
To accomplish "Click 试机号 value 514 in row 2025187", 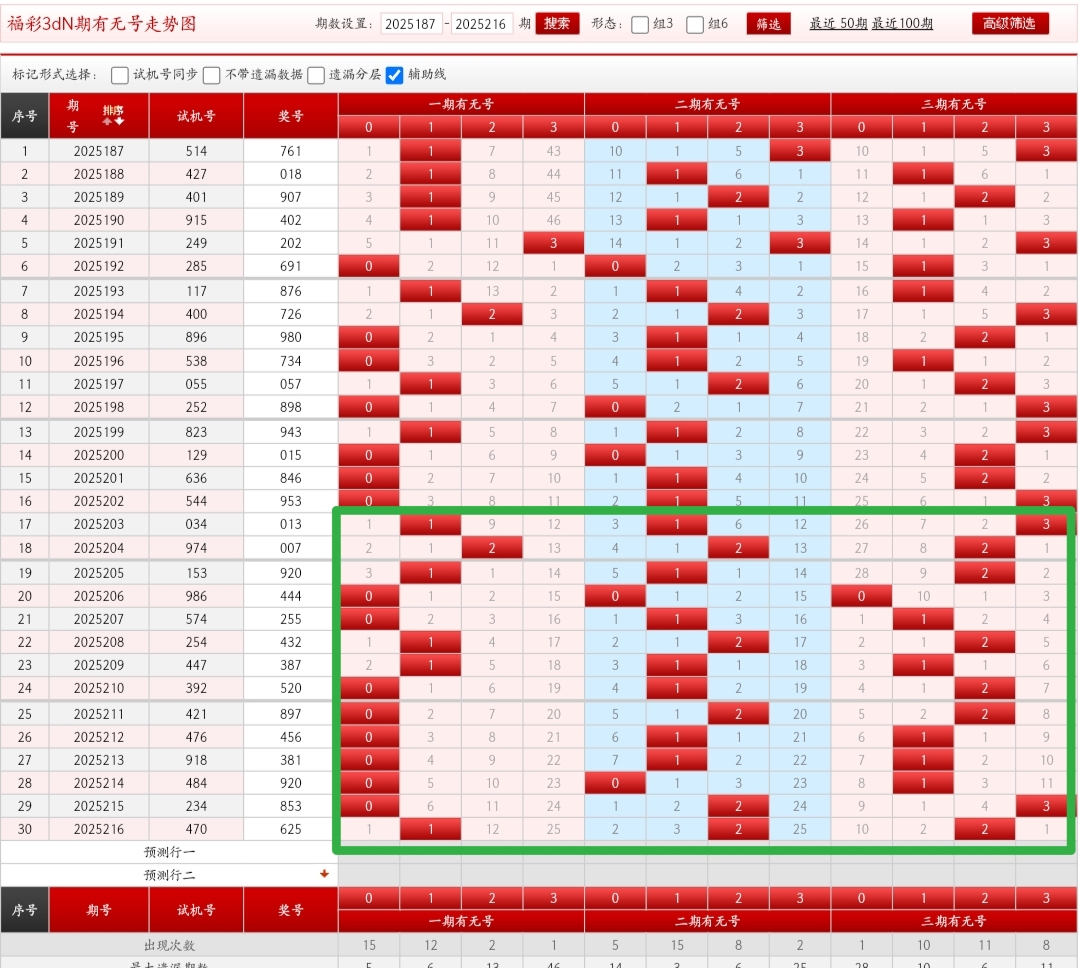I will [x=196, y=151].
